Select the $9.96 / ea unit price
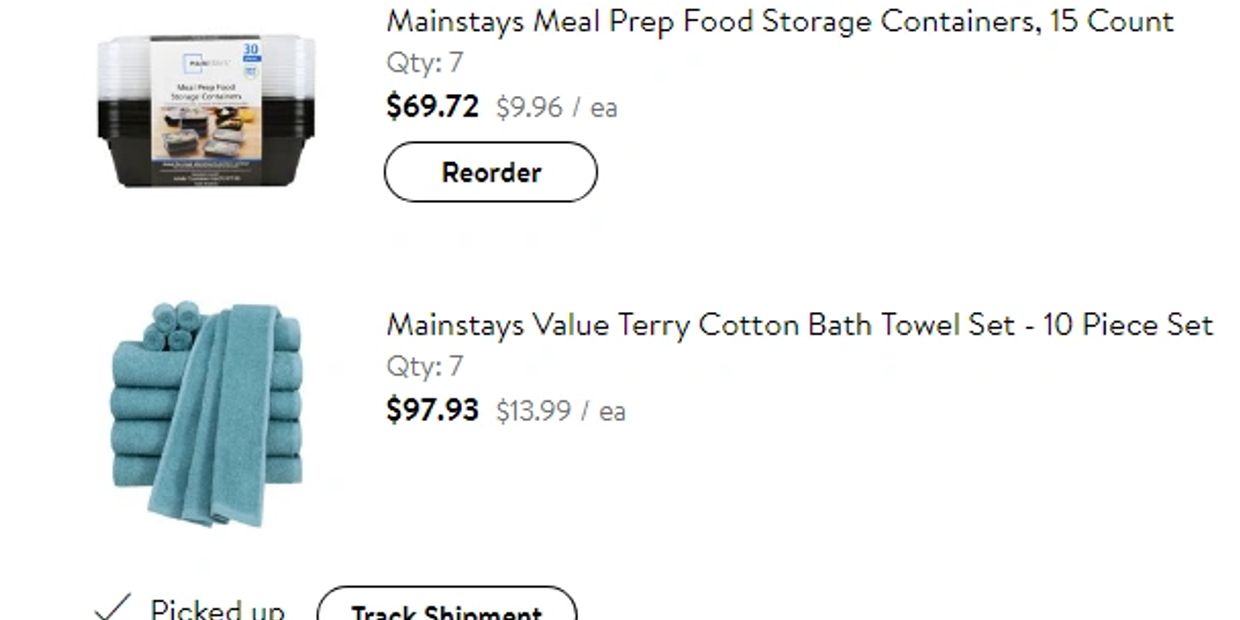The width and height of the screenshot is (1240, 620). click(556, 107)
